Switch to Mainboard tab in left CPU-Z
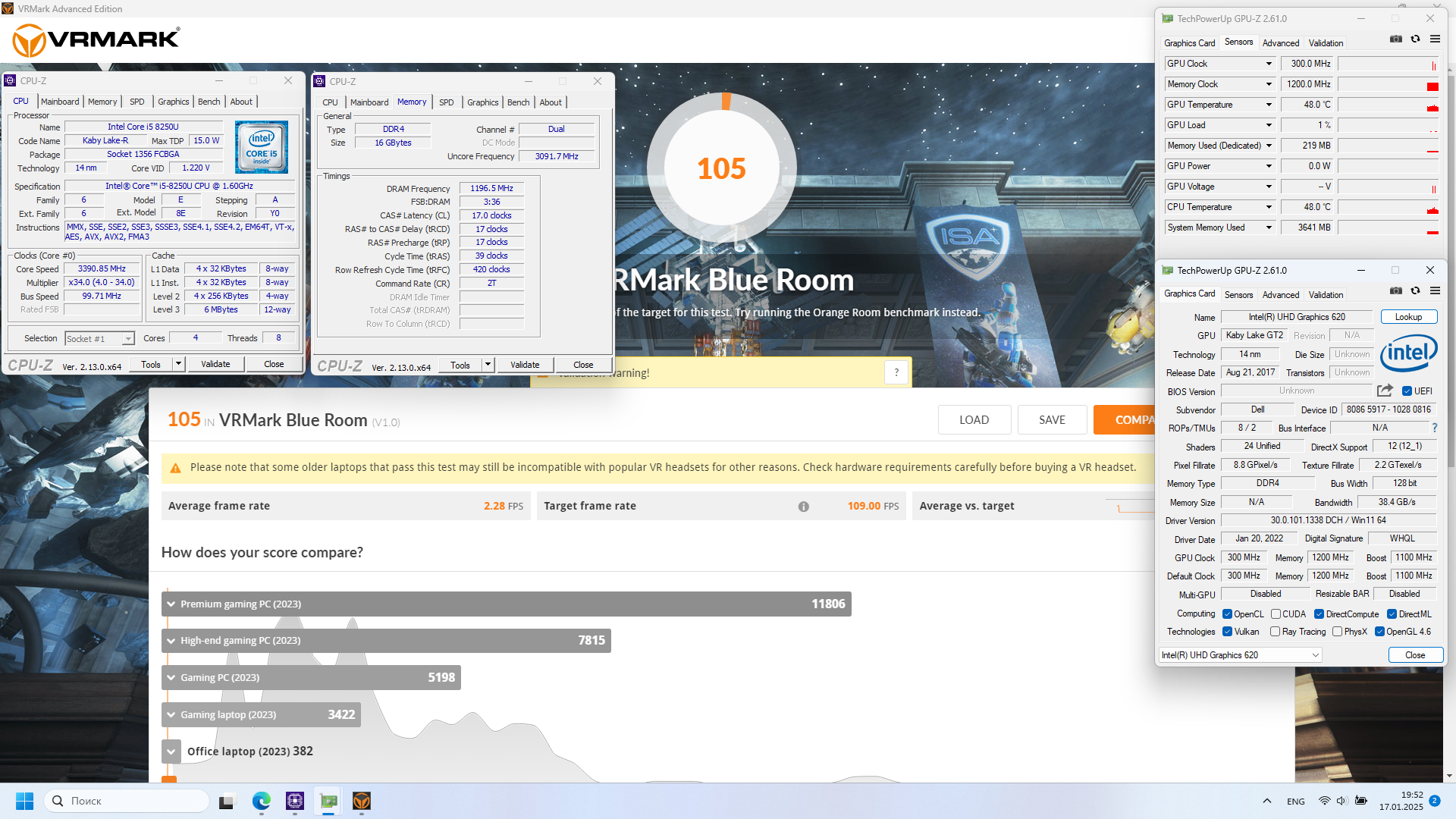Image resolution: width=1456 pixels, height=819 pixels. [60, 102]
